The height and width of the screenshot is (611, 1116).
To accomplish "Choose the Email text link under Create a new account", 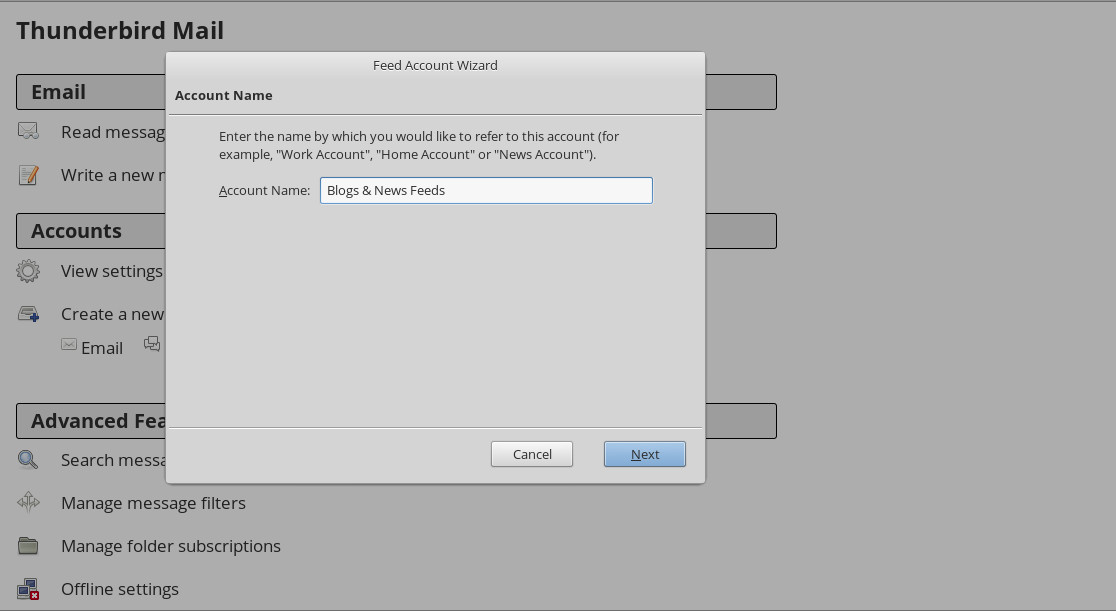I will 102,348.
